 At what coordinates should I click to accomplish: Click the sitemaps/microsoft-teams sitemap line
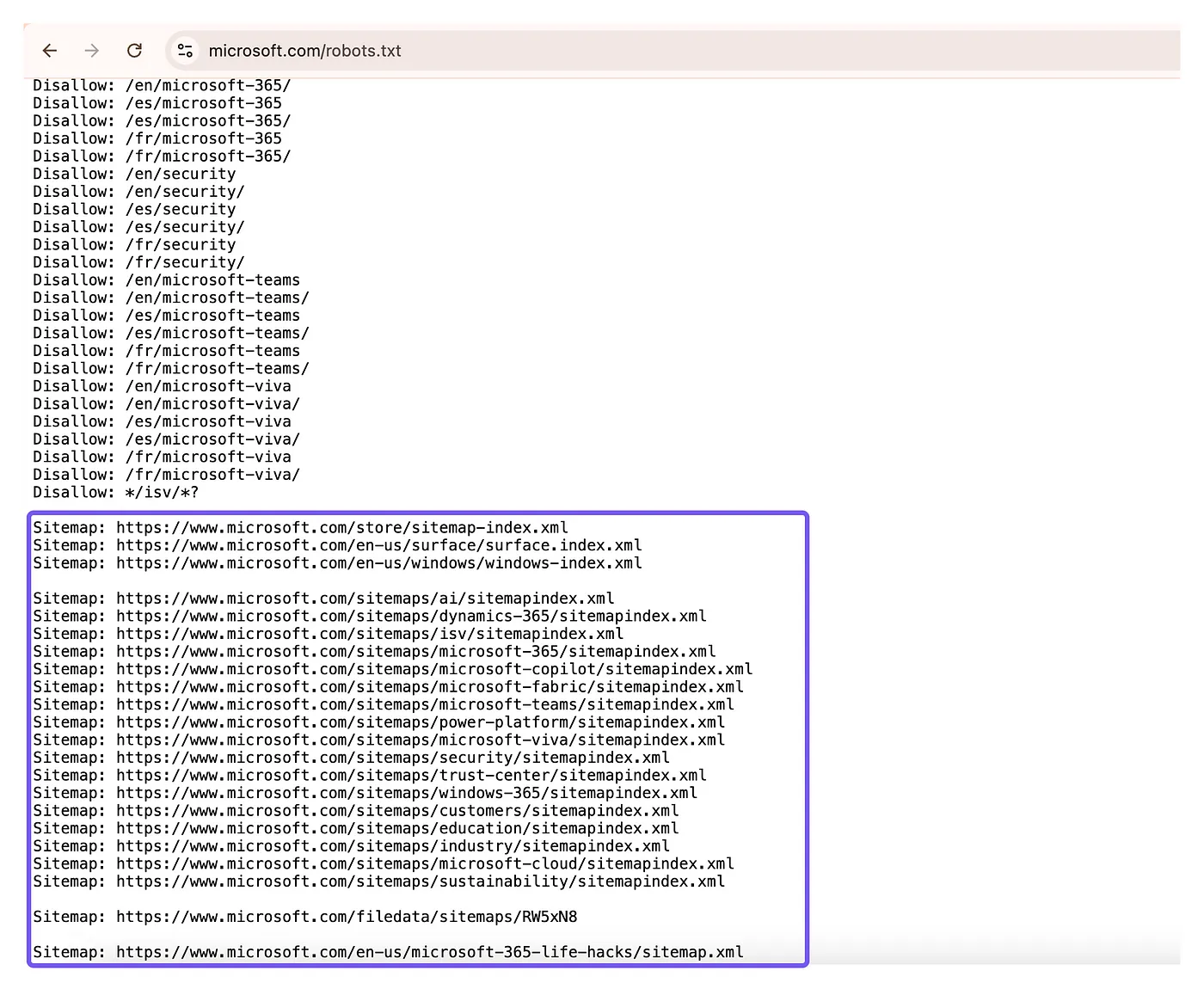[x=384, y=704]
